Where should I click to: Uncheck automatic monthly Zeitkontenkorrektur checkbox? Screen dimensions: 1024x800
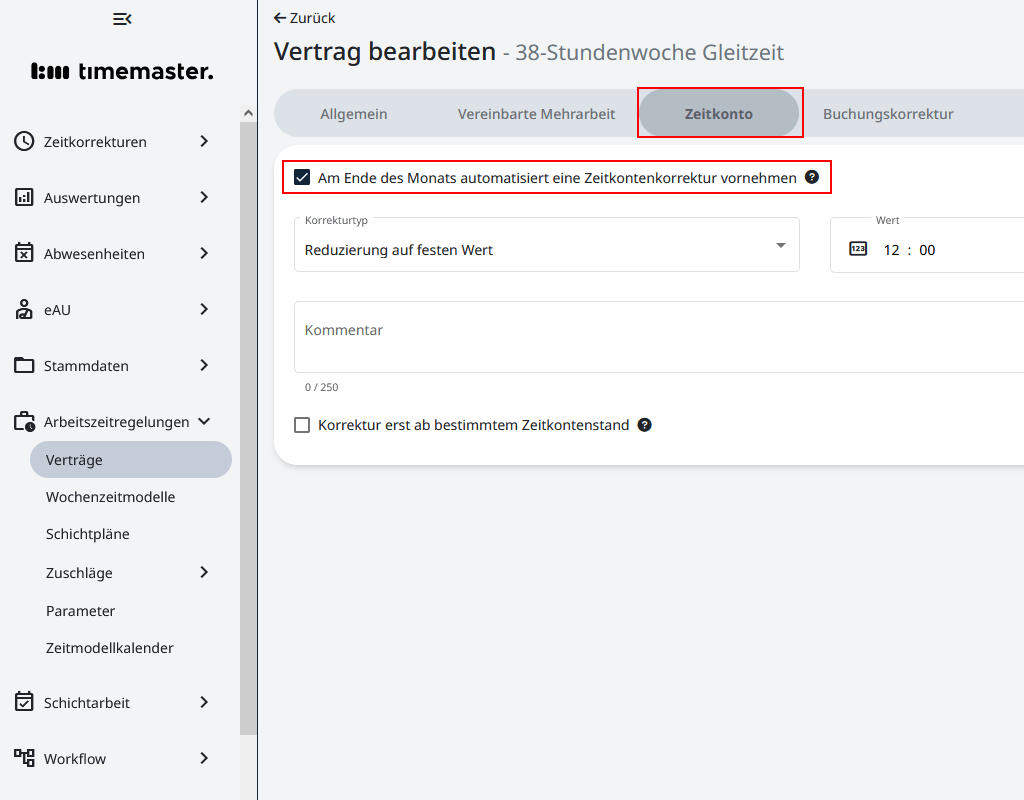coord(302,178)
